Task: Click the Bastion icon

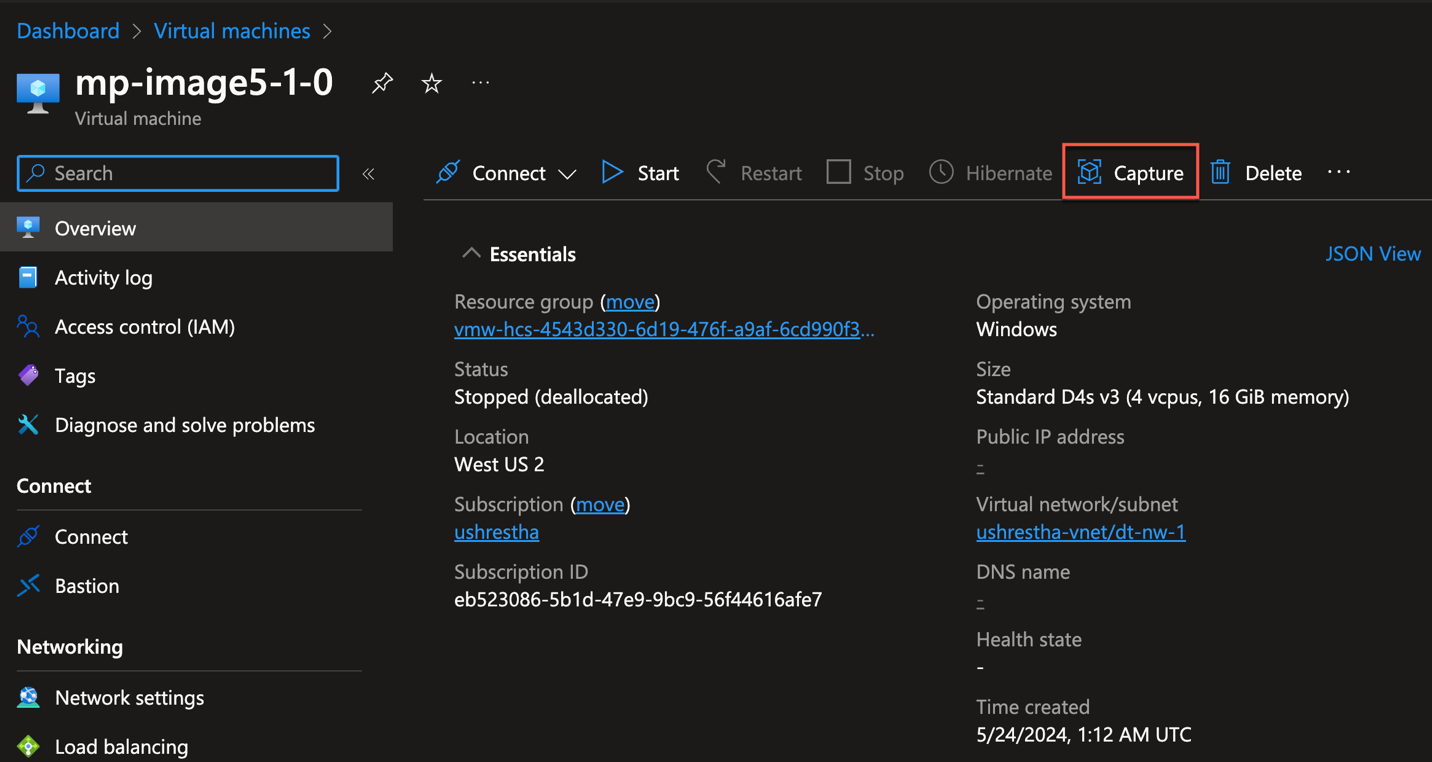Action: 28,585
